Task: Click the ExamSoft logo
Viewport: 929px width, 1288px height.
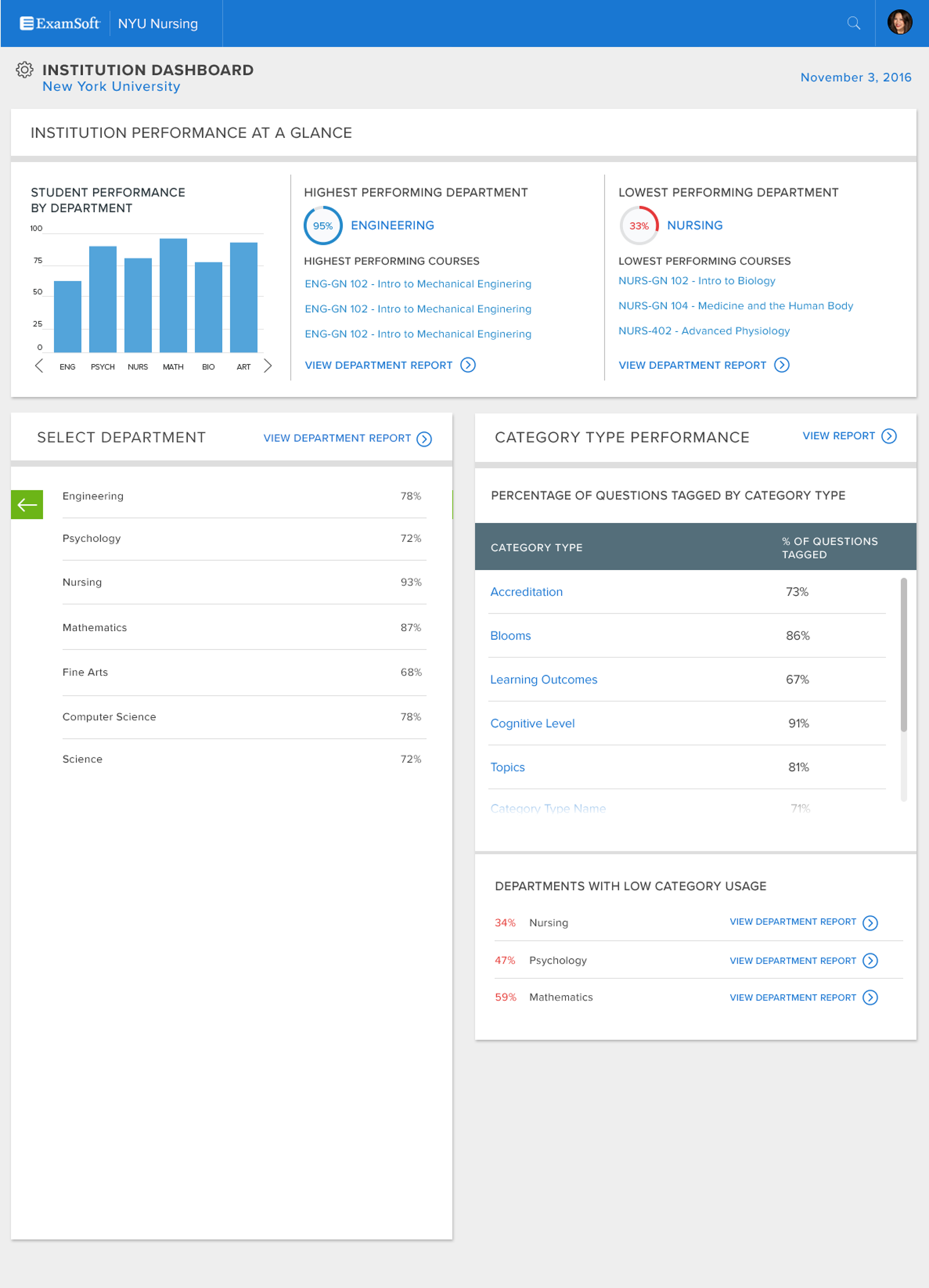Action: pos(60,23)
